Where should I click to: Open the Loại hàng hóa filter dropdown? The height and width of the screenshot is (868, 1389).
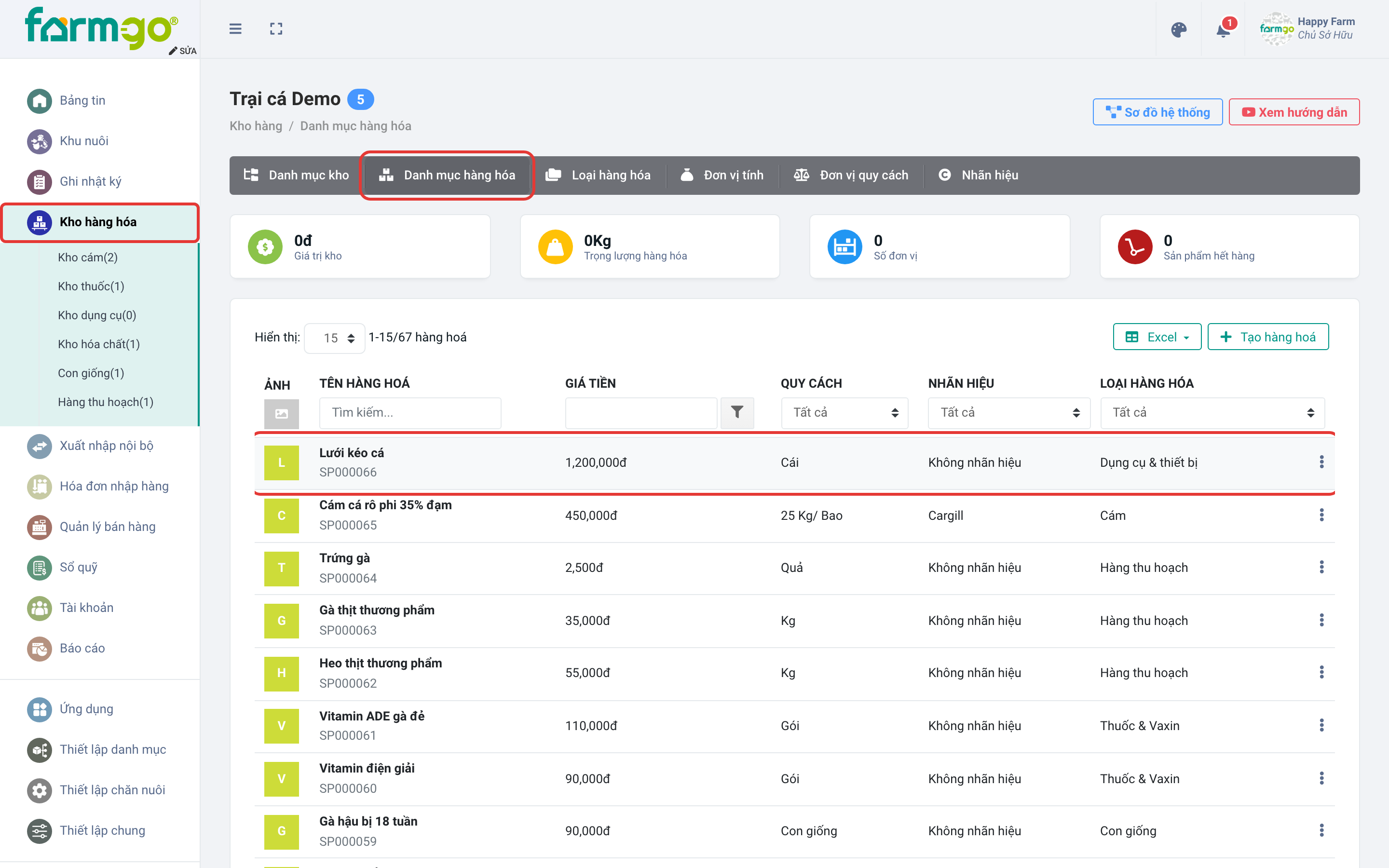click(x=1212, y=412)
